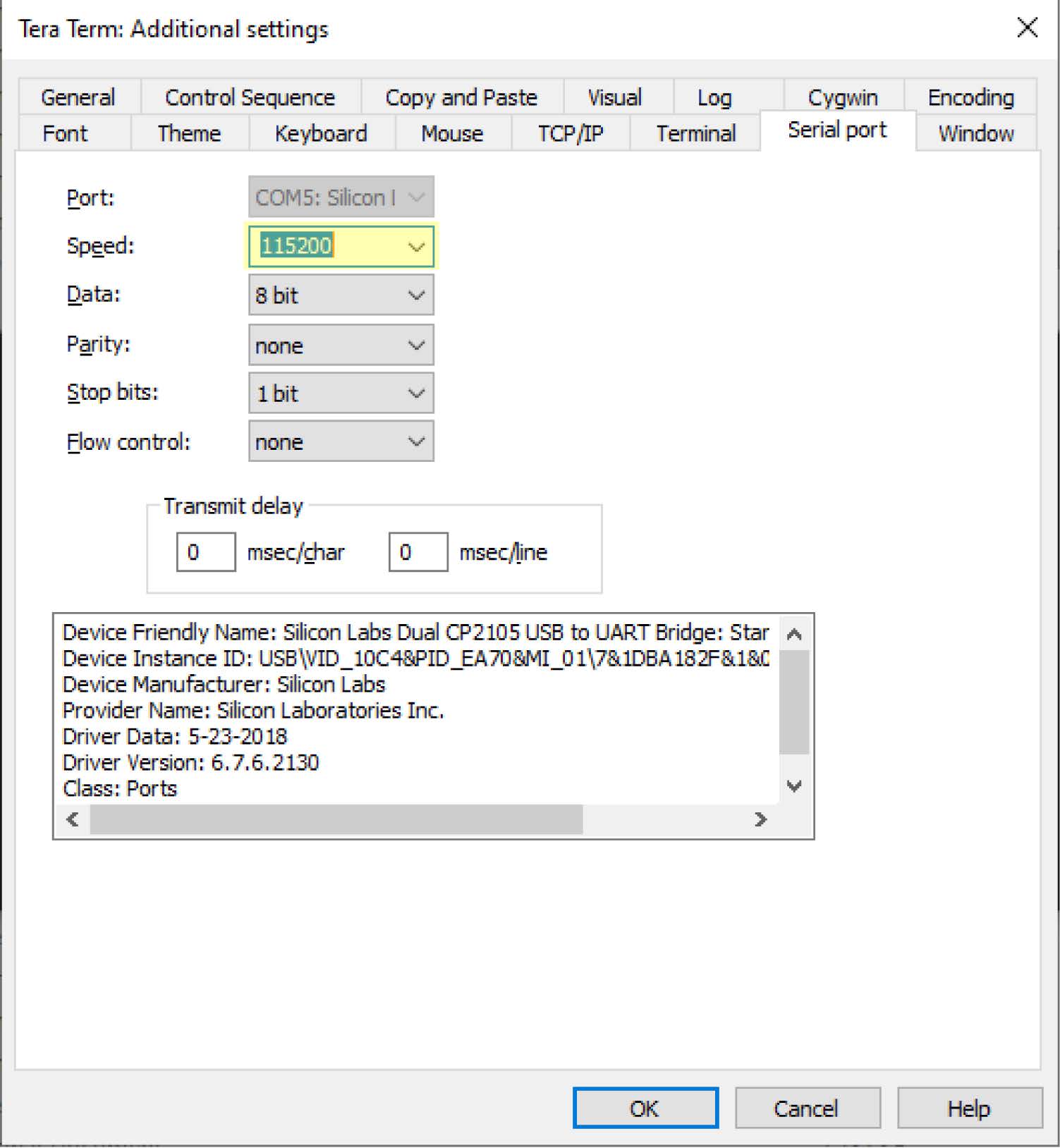The image size is (1060, 1148).
Task: Click the horizontal scrollbar thumb in device info
Action: 336,819
